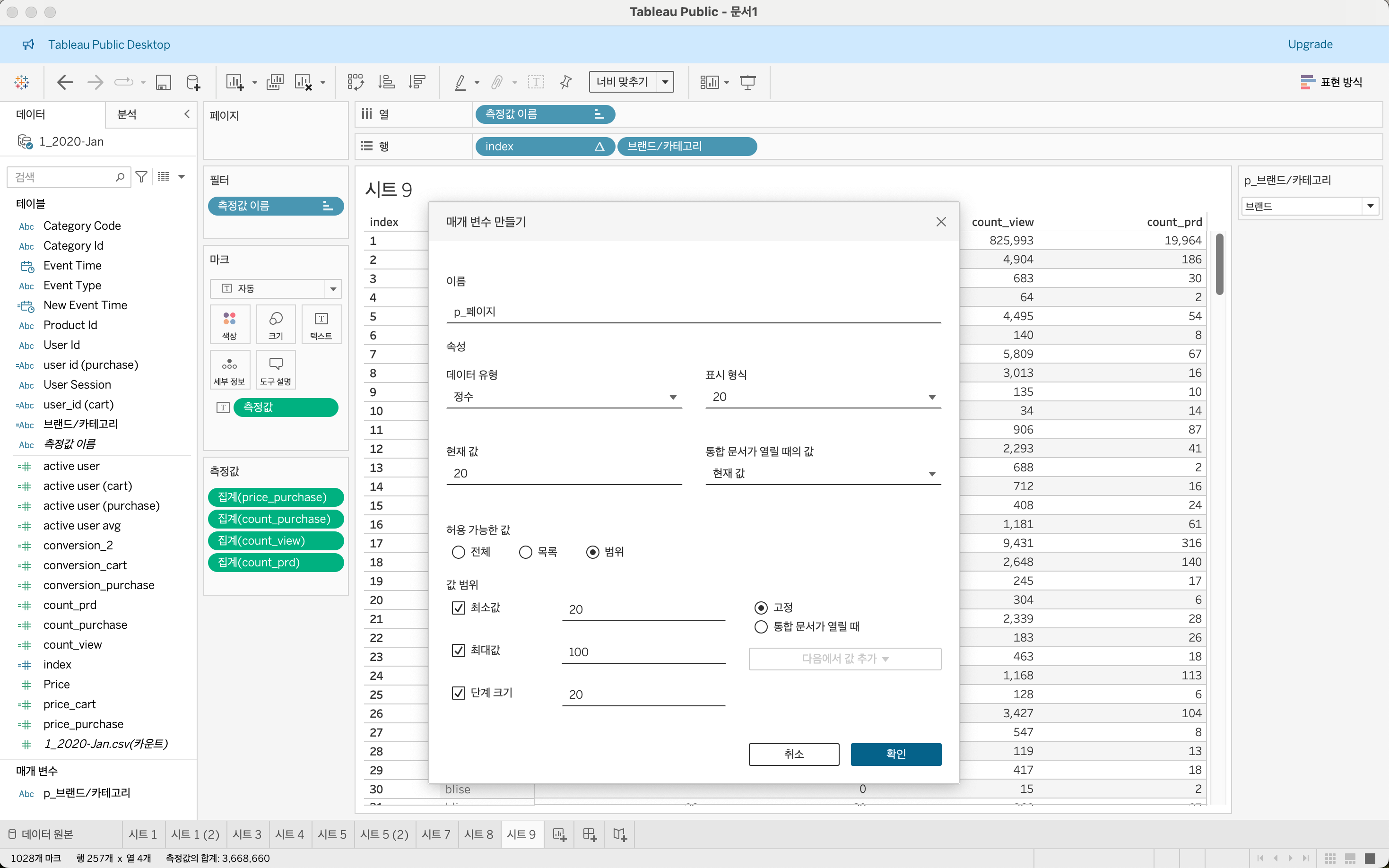Click the undo back arrow icon
The image size is (1389, 868).
65,82
